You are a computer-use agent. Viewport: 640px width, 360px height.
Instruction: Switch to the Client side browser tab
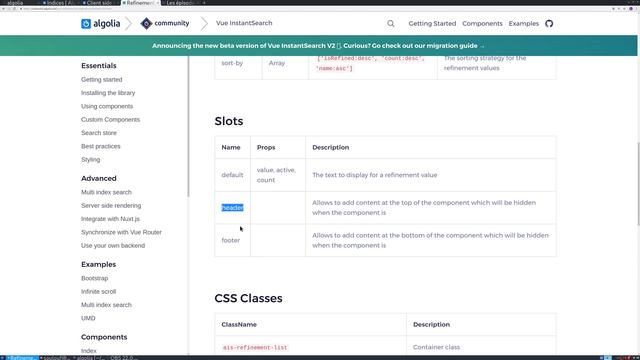pyautogui.click(x=100, y=3)
